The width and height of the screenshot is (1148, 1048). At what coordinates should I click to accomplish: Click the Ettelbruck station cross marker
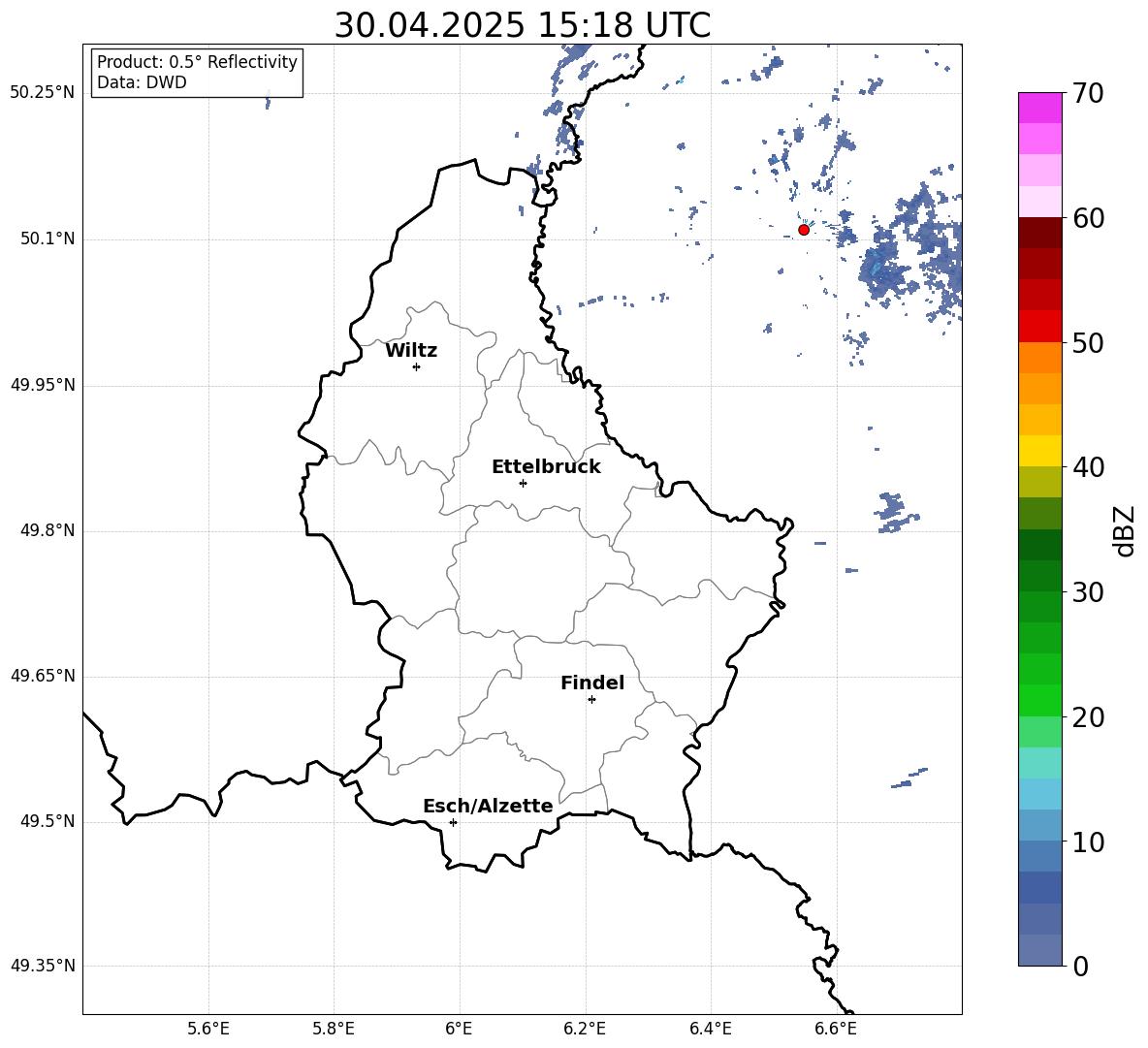coord(523,483)
